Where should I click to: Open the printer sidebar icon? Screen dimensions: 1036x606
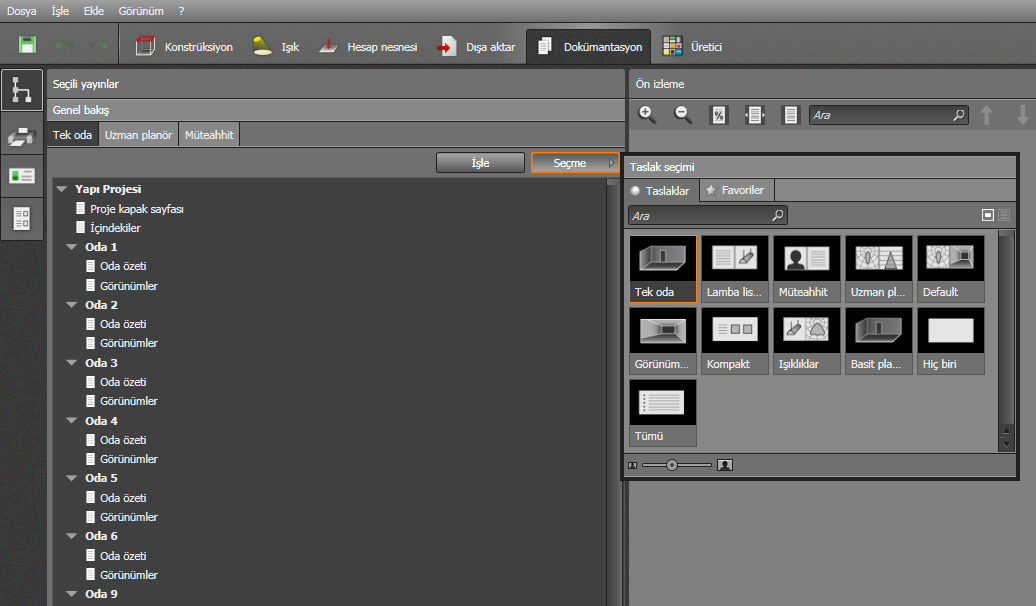(22, 133)
